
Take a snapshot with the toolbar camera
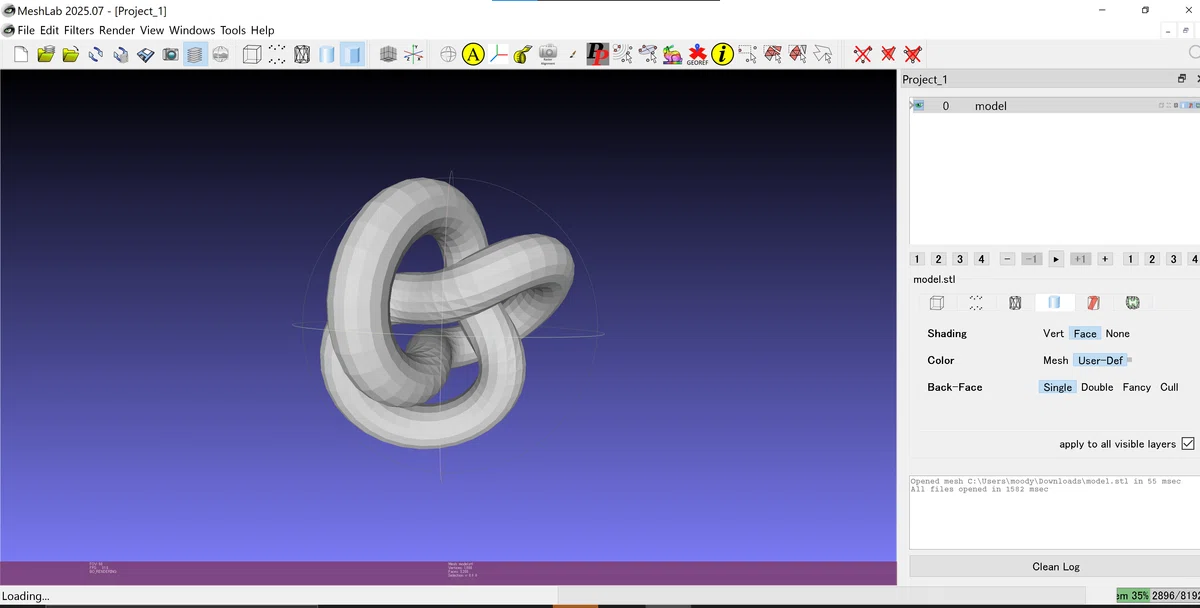170,54
